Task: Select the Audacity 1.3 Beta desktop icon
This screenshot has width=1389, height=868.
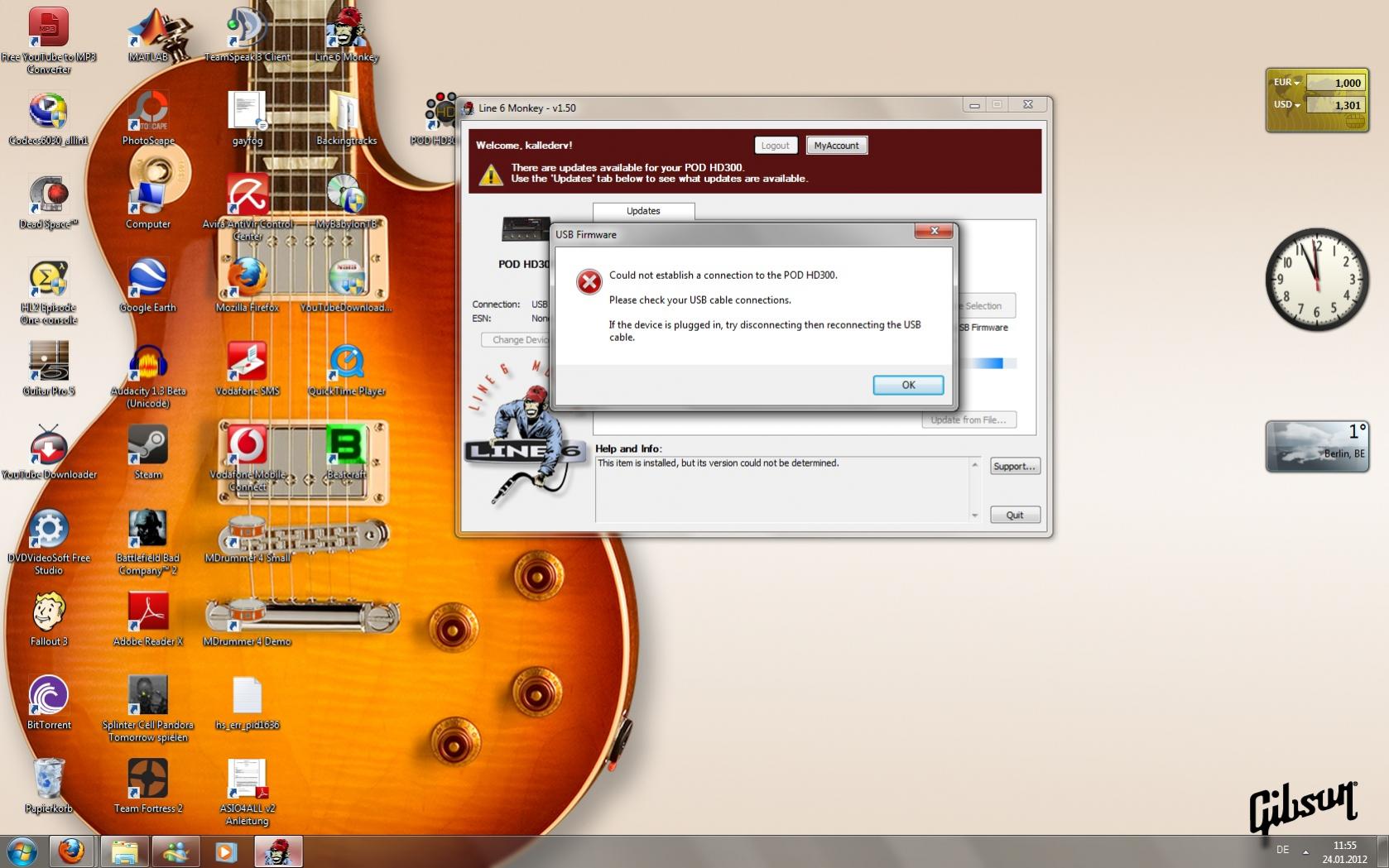Action: pyautogui.click(x=148, y=375)
